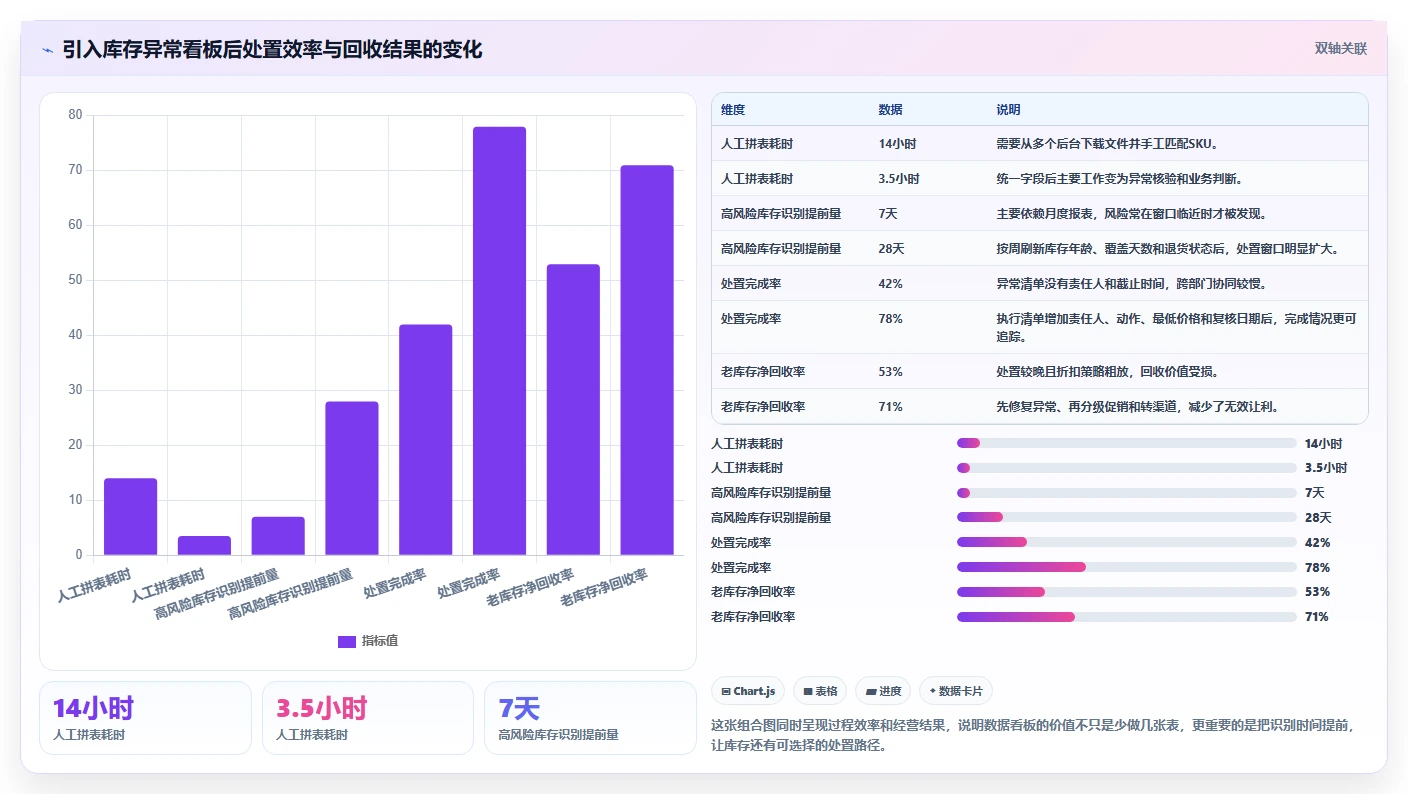
Task: Click the 42% value in the table
Action: [x=891, y=284]
